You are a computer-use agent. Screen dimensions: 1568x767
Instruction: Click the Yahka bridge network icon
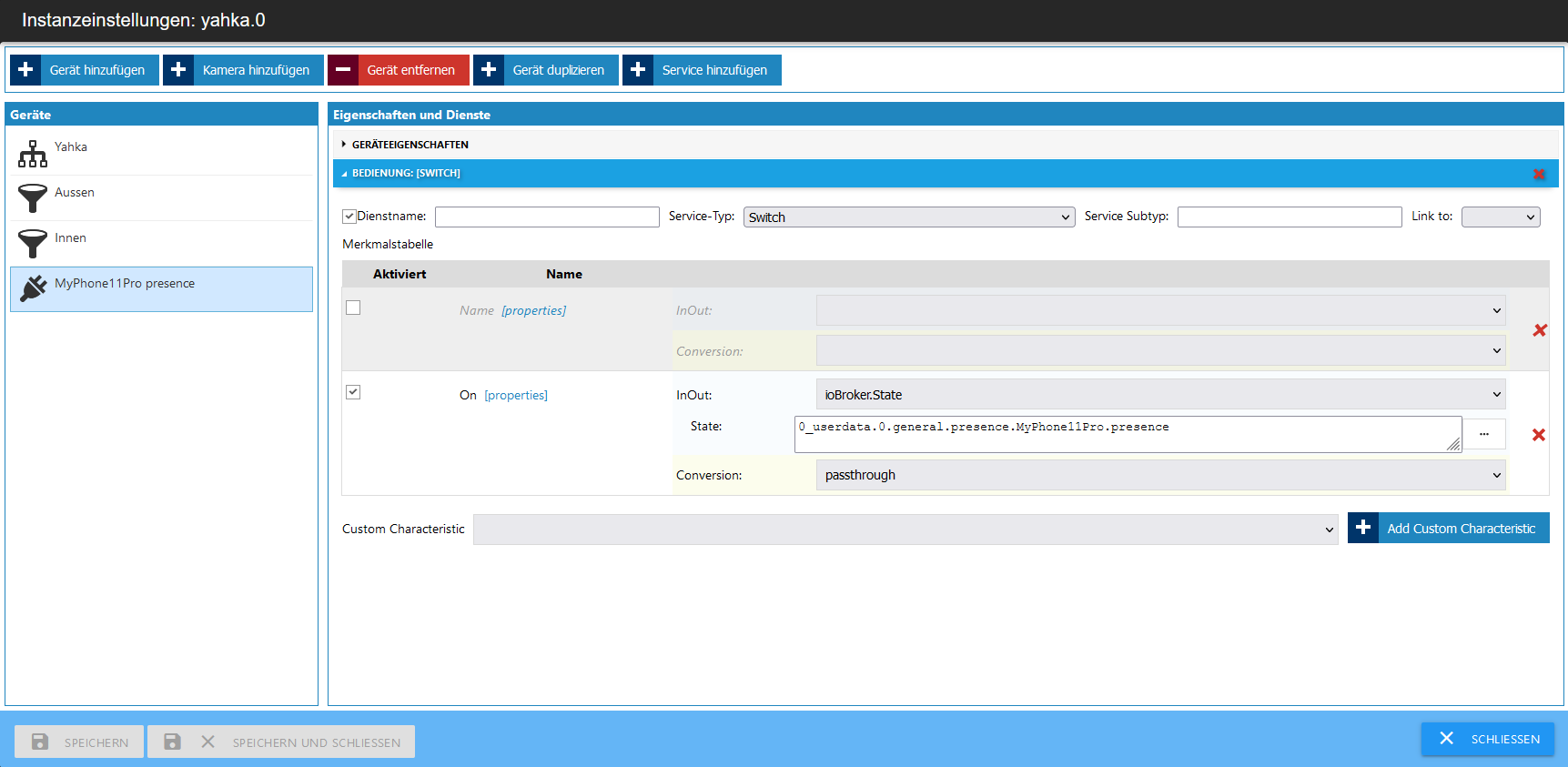[x=33, y=154]
